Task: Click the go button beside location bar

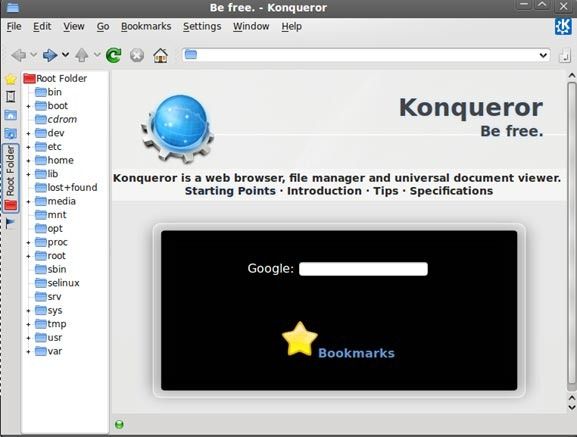Action: [564, 56]
